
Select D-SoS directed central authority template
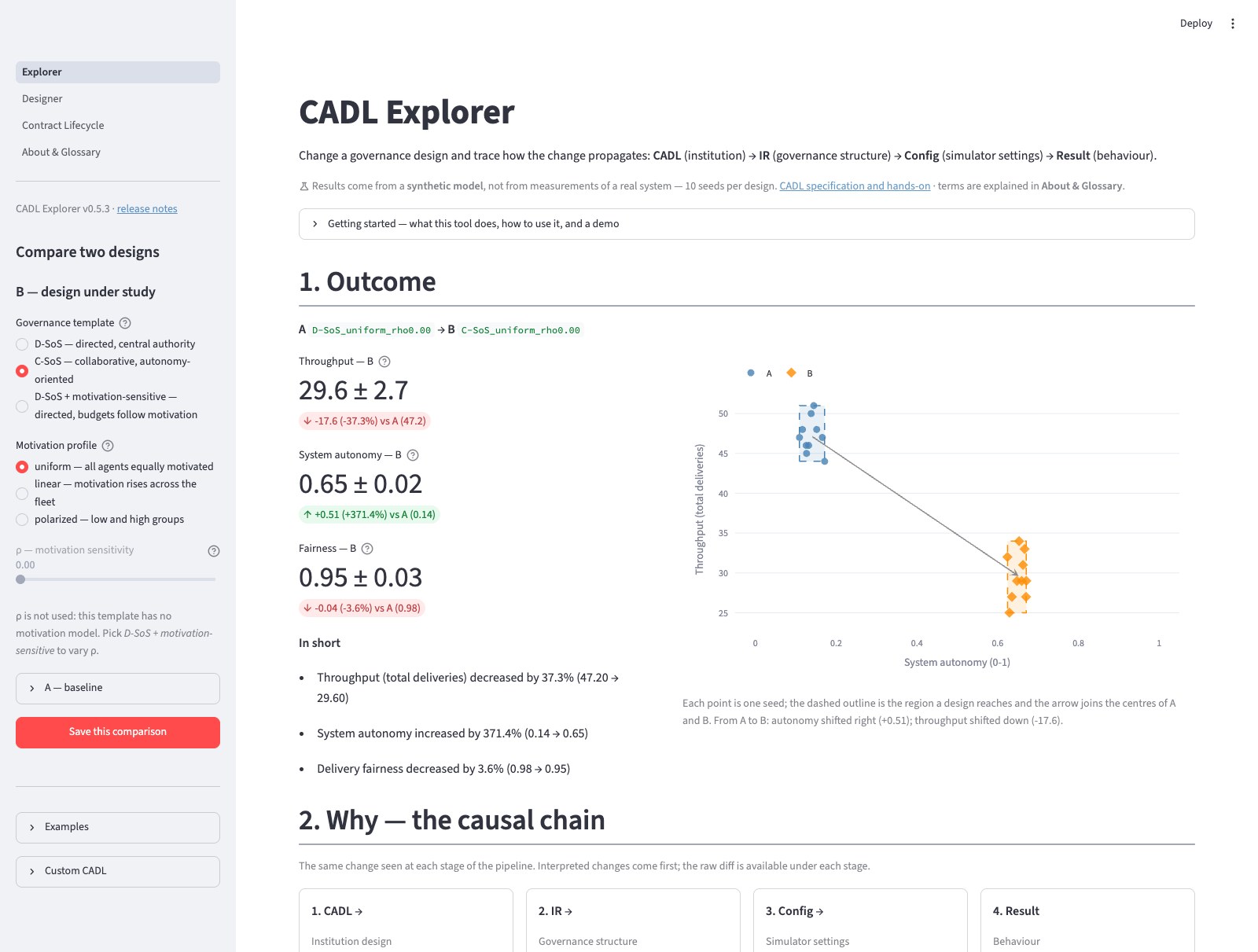coord(105,344)
